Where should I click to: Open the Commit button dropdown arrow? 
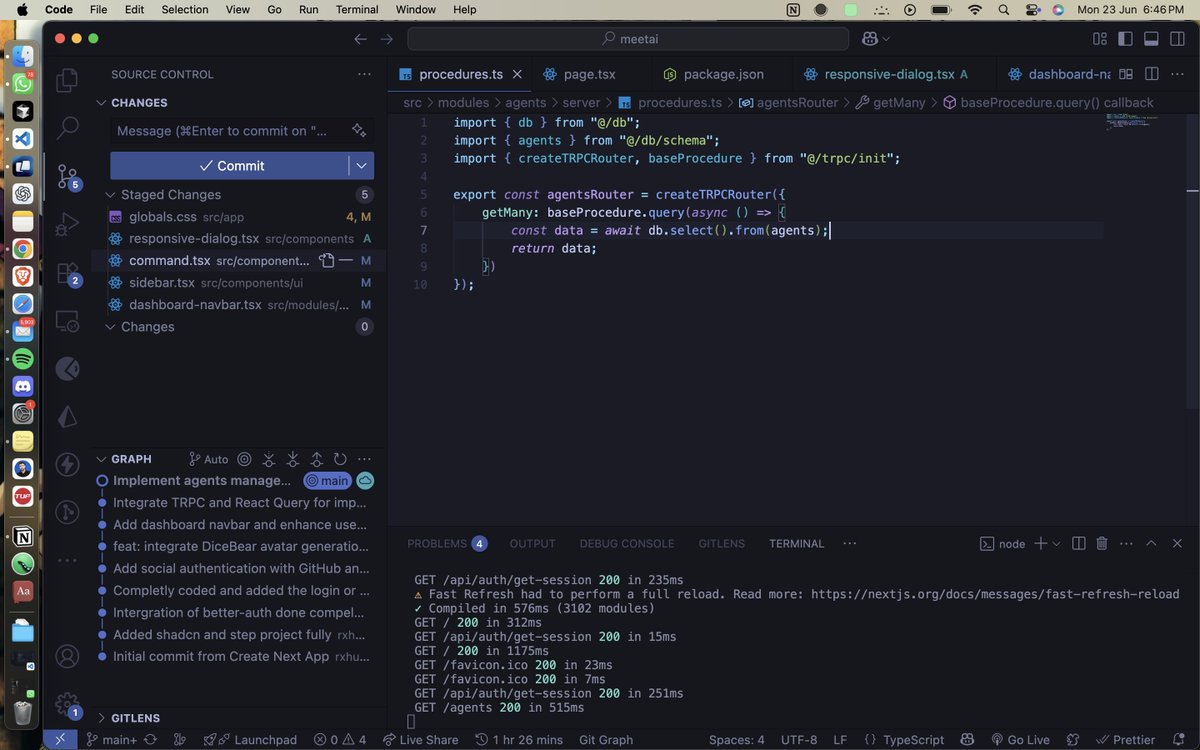[361, 165]
